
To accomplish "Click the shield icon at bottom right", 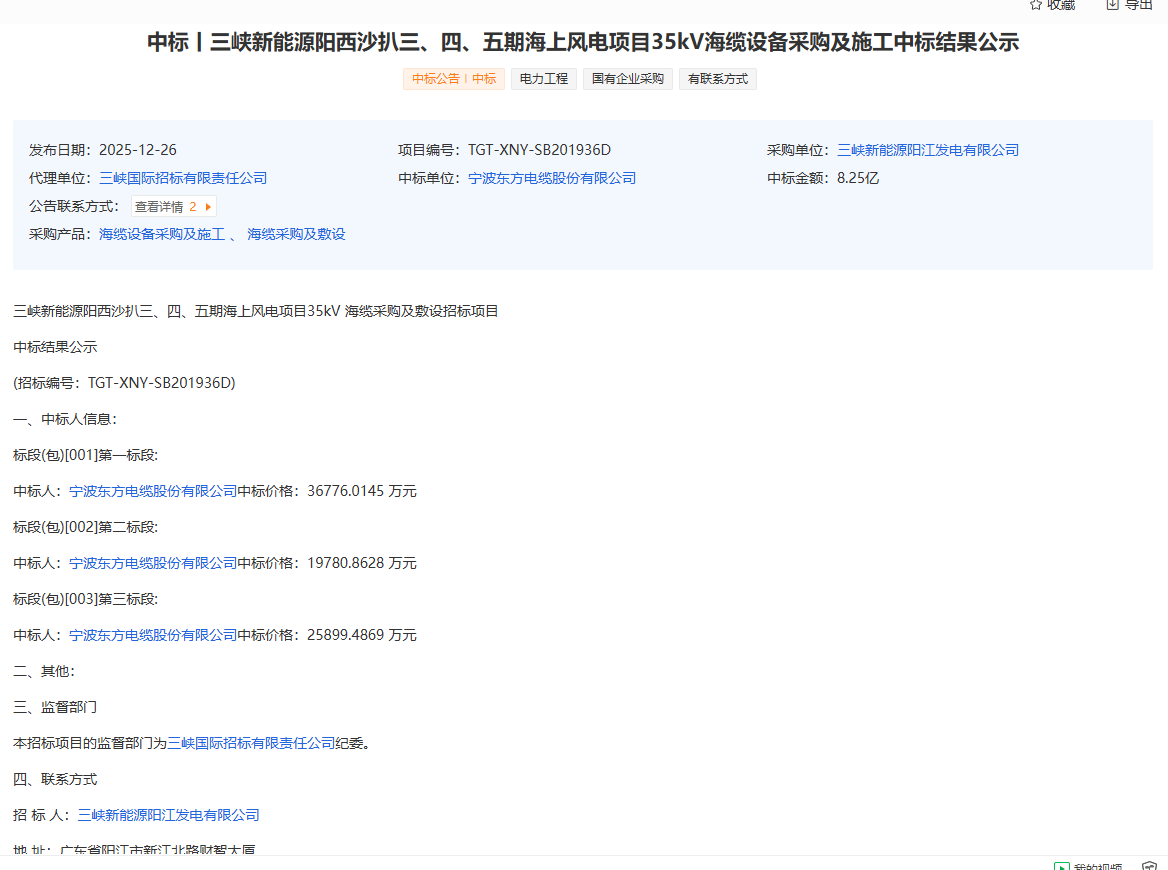I will 1149,866.
